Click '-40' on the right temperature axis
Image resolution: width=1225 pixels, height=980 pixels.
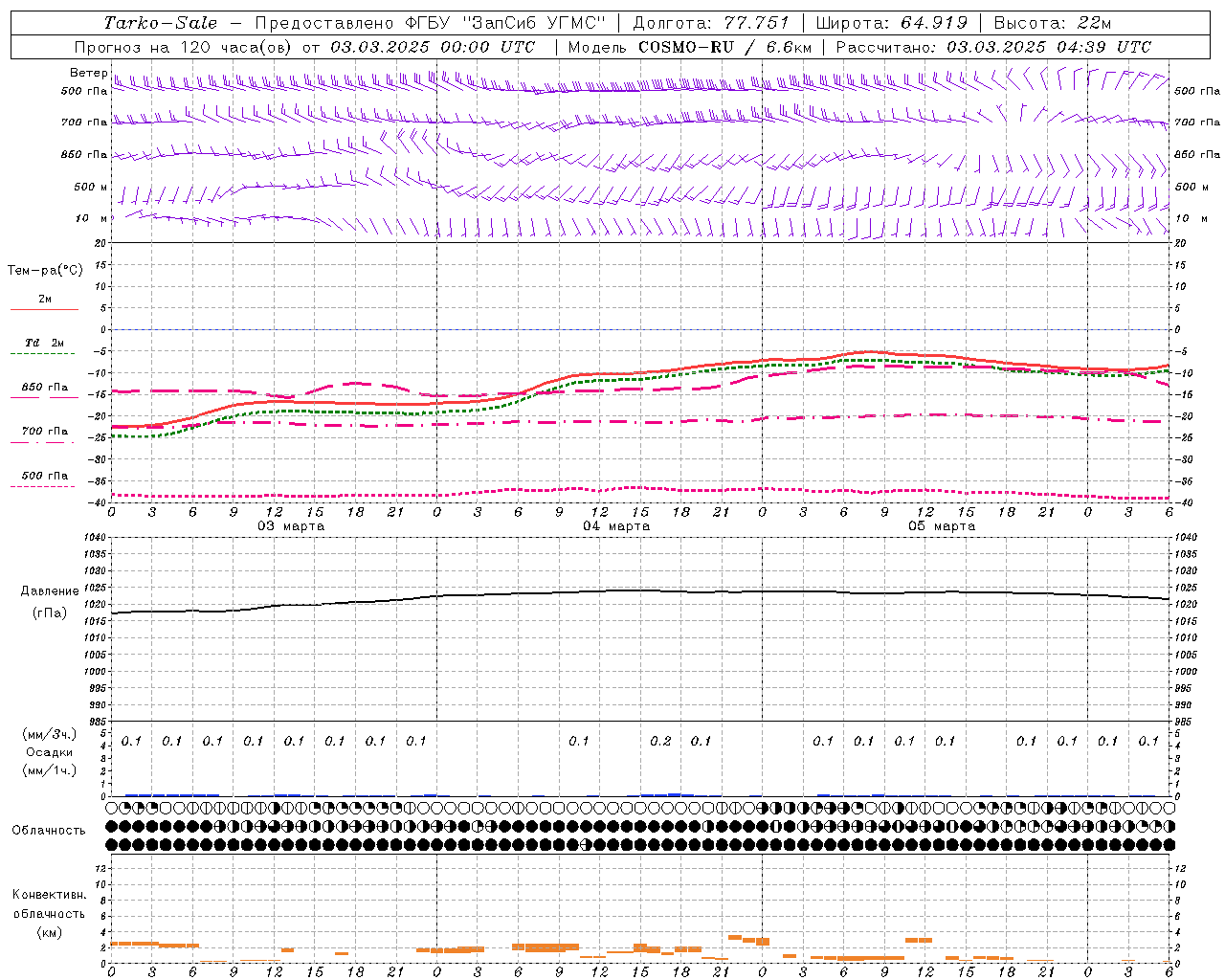[x=1183, y=503]
